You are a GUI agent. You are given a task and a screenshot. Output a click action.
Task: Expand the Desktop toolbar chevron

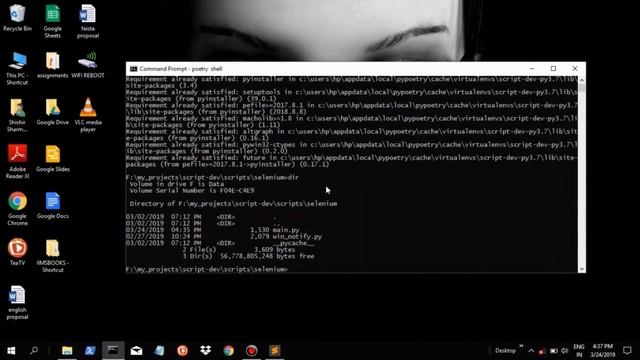click(x=521, y=346)
